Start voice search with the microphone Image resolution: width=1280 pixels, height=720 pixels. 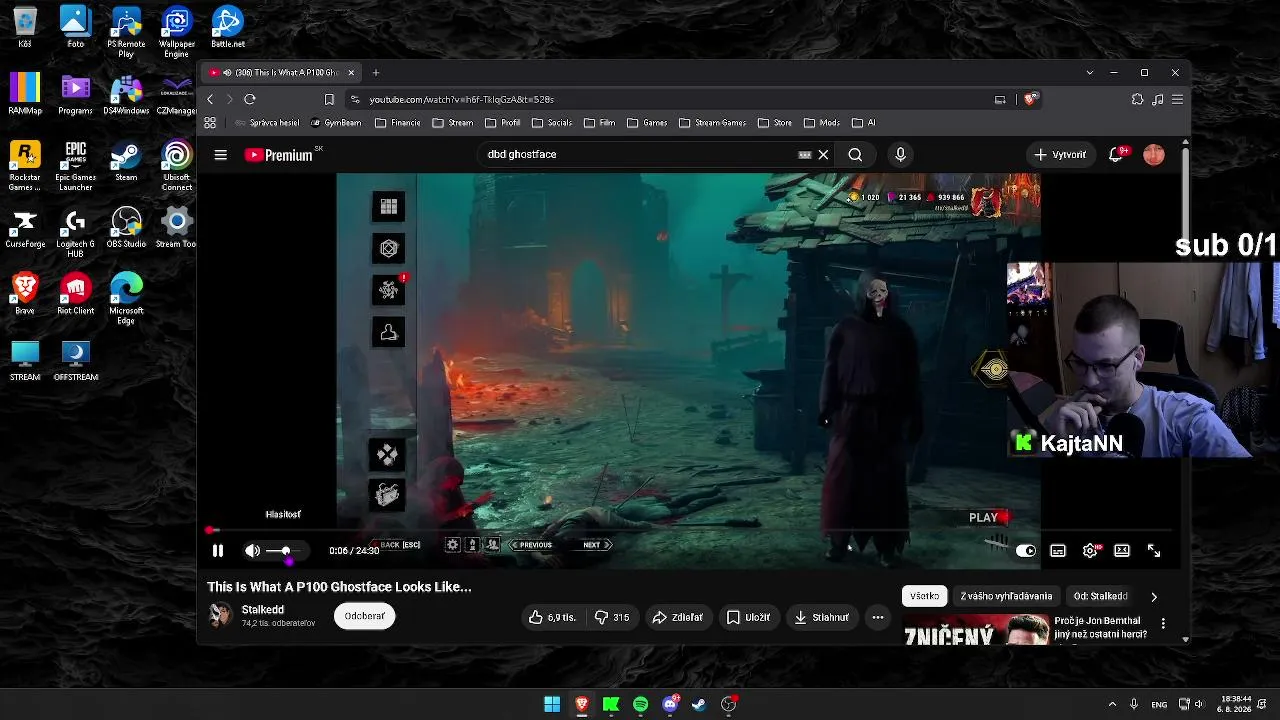click(900, 155)
